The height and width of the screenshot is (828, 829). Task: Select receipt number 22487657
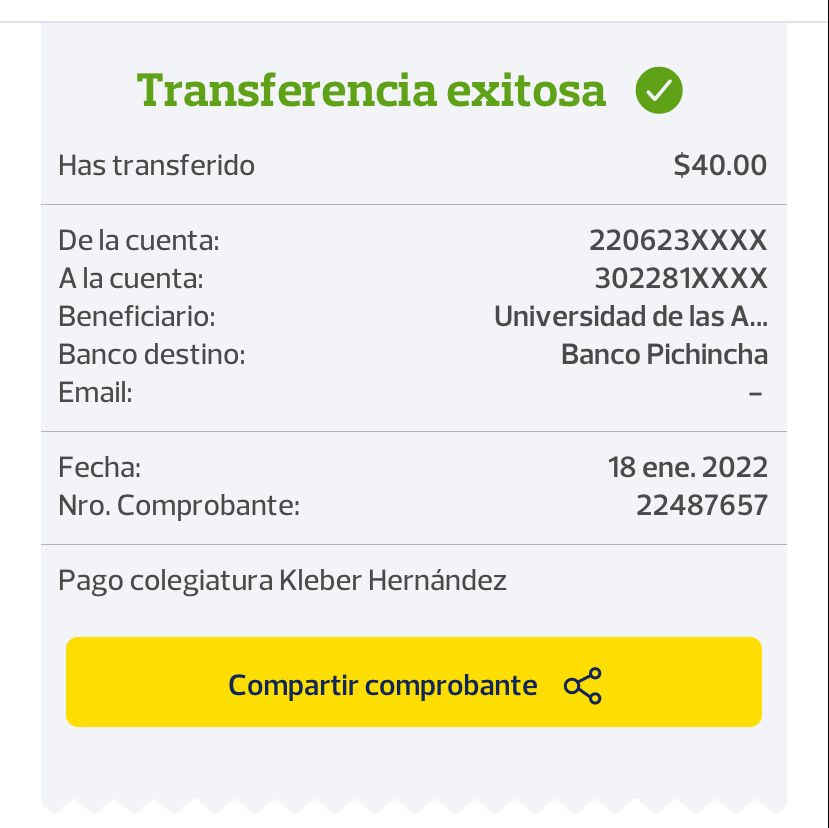tap(701, 505)
